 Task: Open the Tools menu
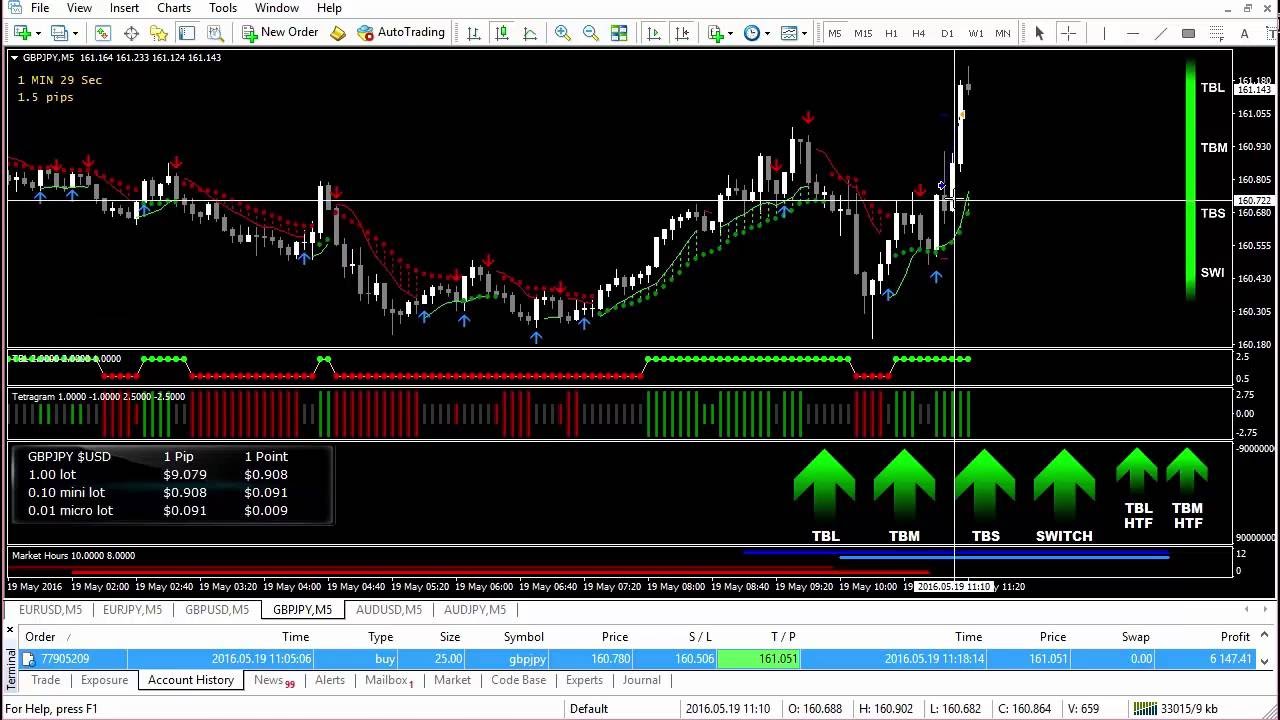pos(223,8)
